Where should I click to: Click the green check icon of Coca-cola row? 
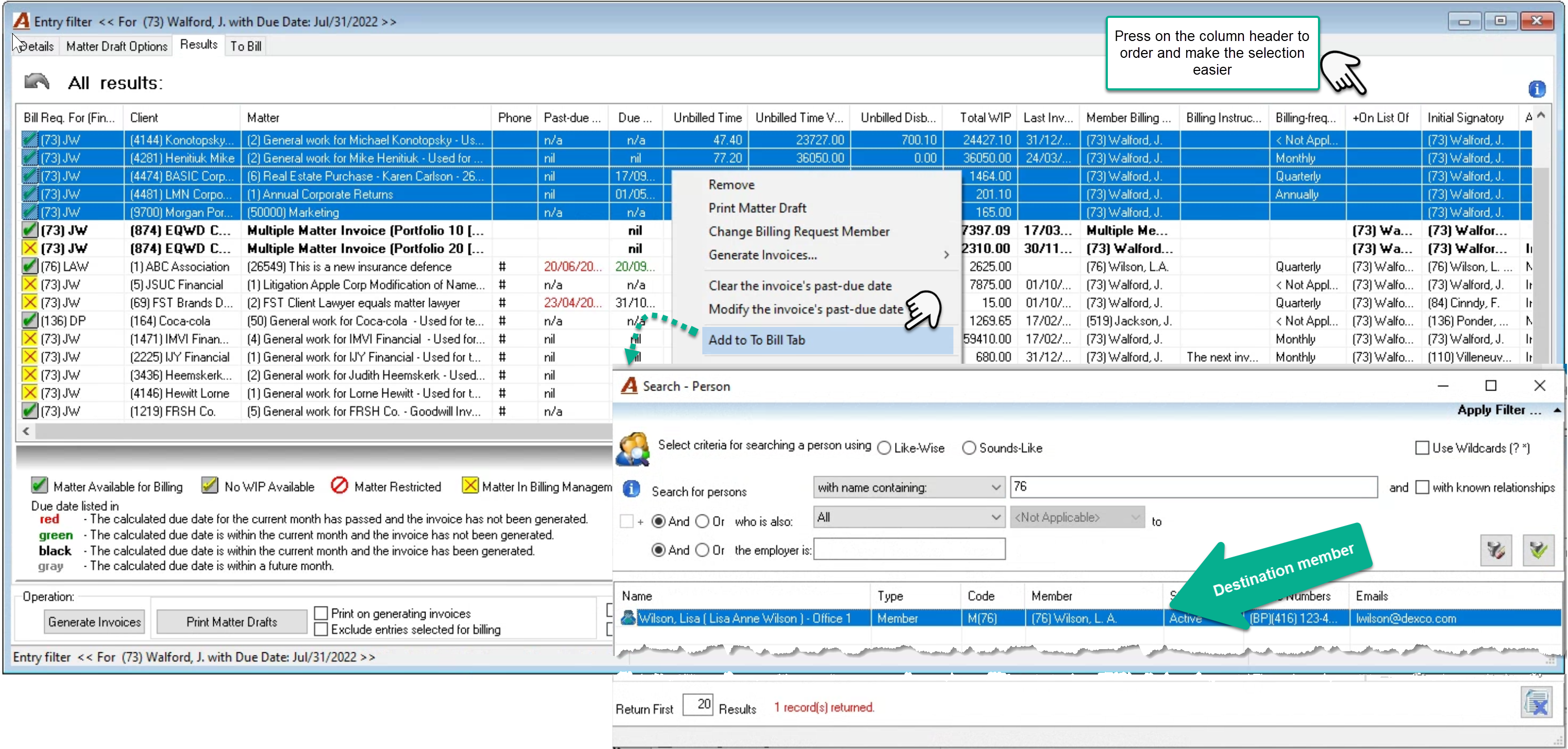pyautogui.click(x=29, y=320)
